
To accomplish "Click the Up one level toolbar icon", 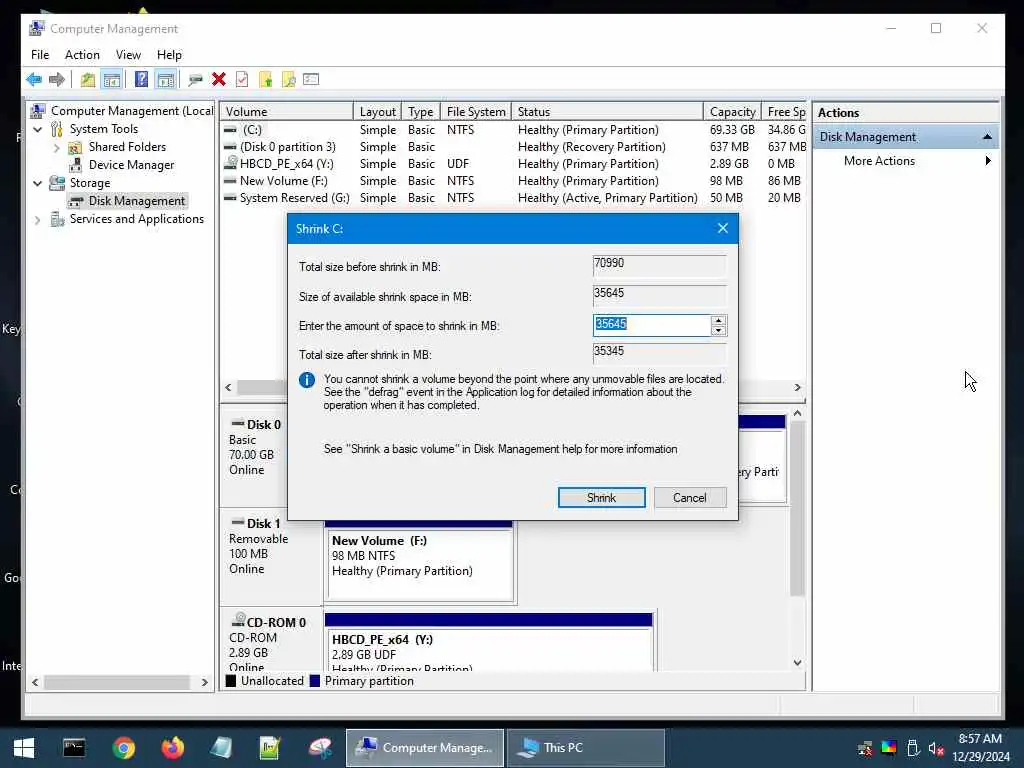I will [x=88, y=80].
